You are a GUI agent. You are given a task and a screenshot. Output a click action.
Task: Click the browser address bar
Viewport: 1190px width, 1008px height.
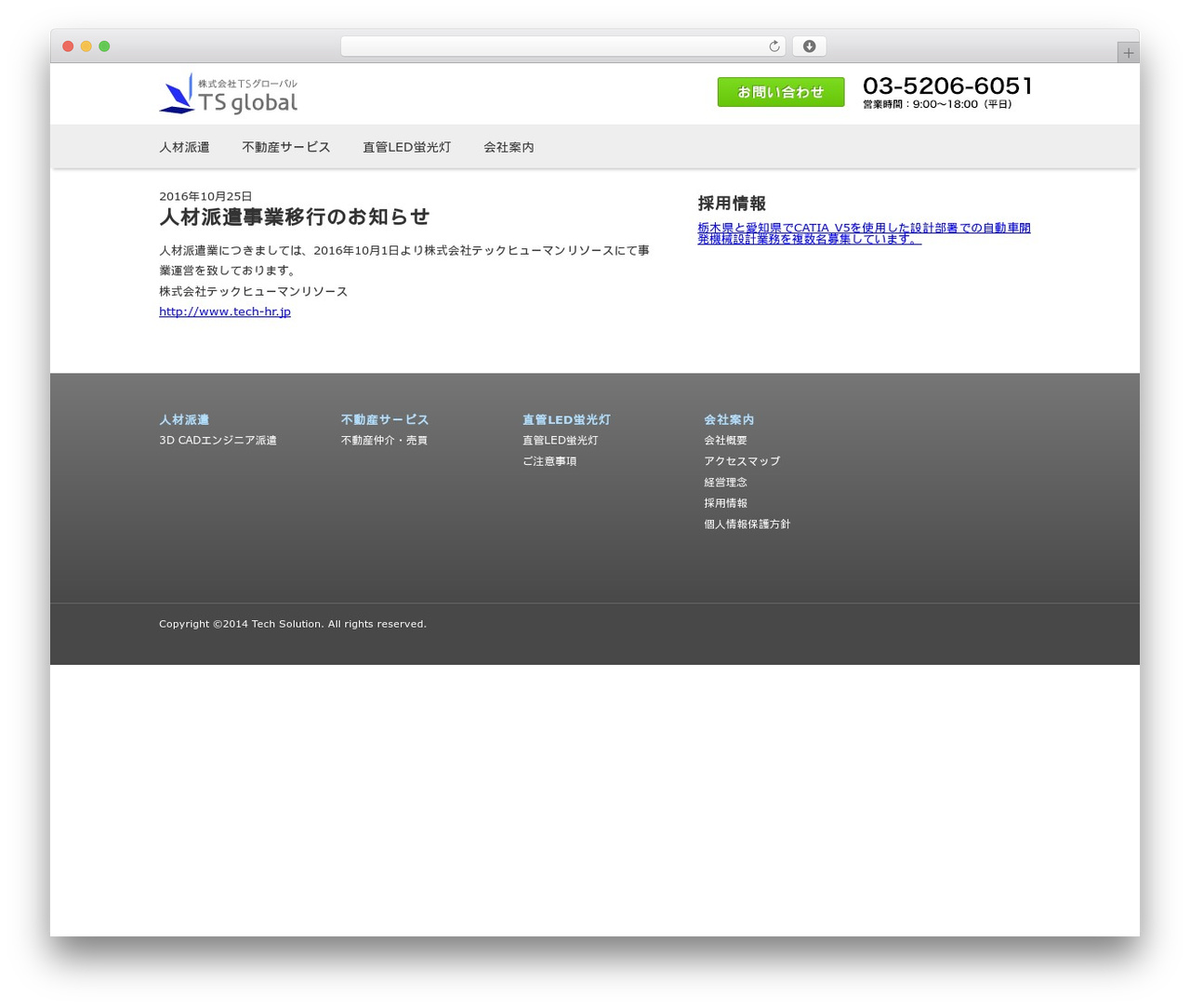pos(563,46)
